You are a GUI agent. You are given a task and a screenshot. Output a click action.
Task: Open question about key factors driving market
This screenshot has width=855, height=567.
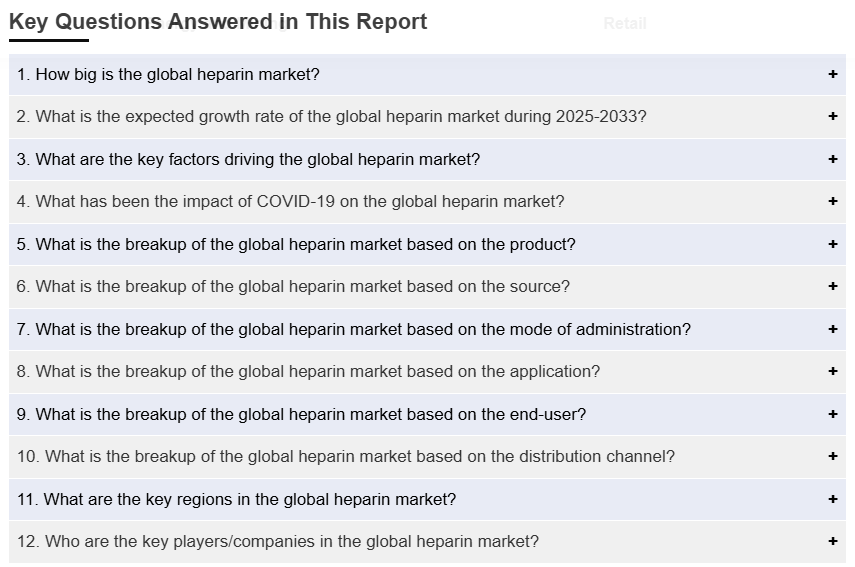click(x=248, y=159)
